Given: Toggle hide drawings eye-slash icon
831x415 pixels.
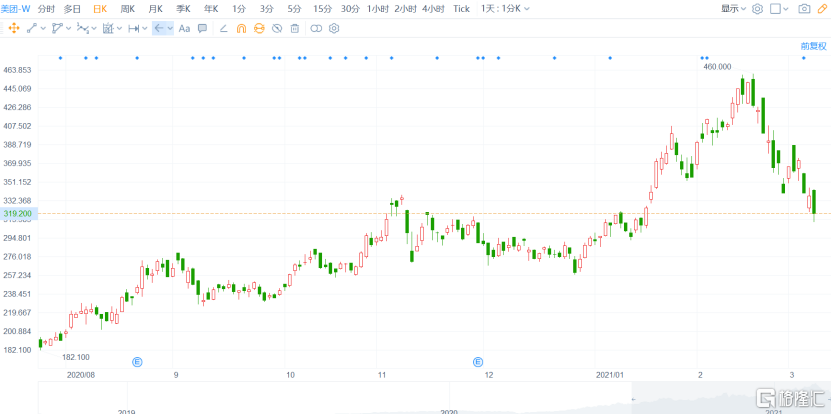Looking at the screenshot, I should click(x=277, y=28).
